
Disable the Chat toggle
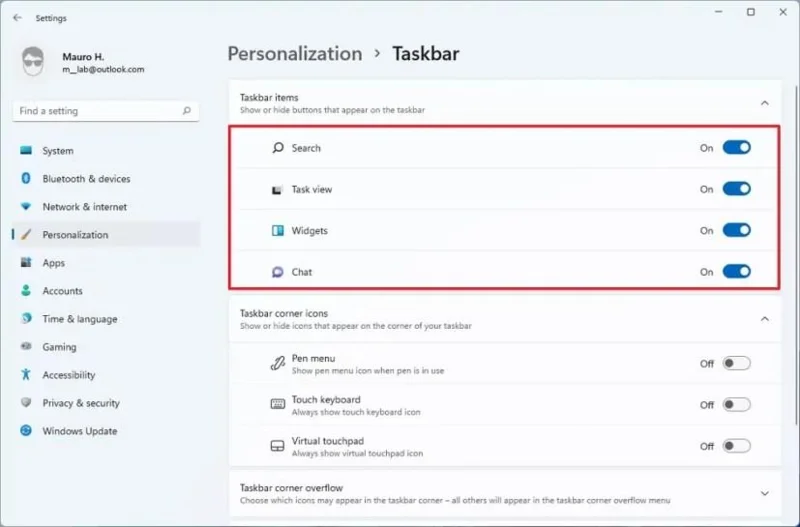point(737,271)
